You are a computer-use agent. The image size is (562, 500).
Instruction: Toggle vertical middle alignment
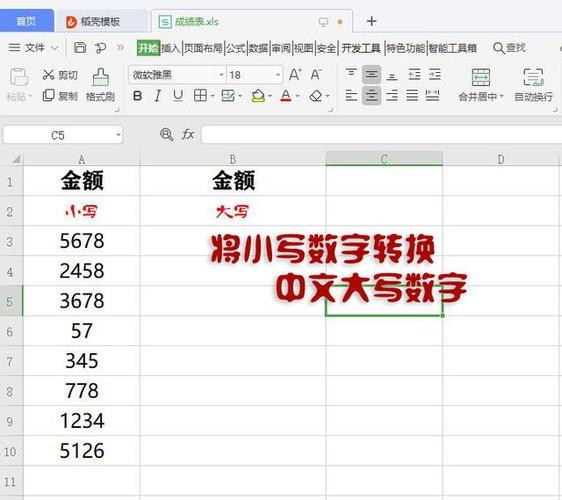coord(371,75)
